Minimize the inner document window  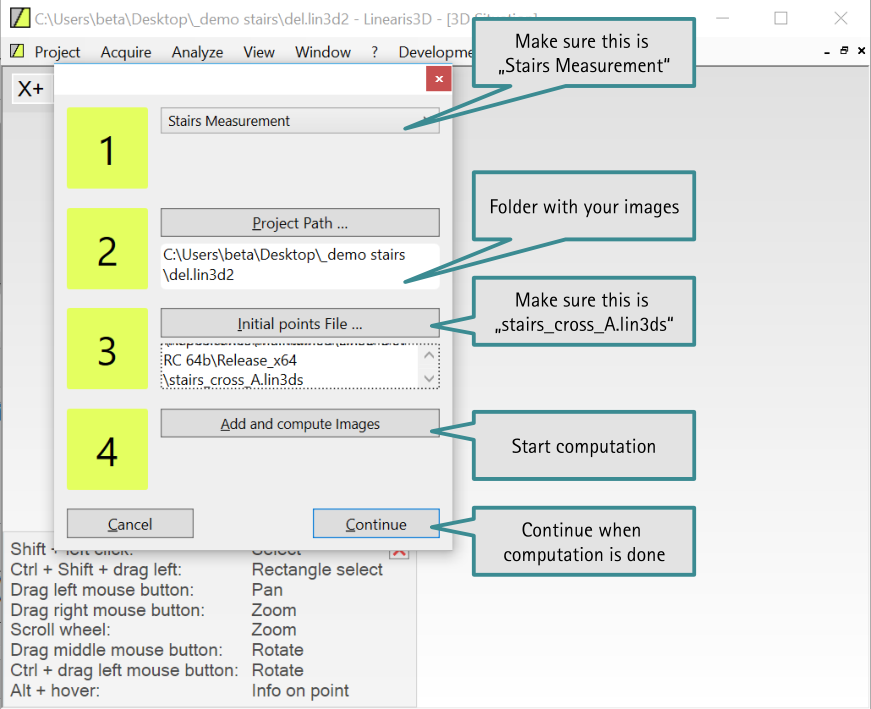(x=826, y=51)
